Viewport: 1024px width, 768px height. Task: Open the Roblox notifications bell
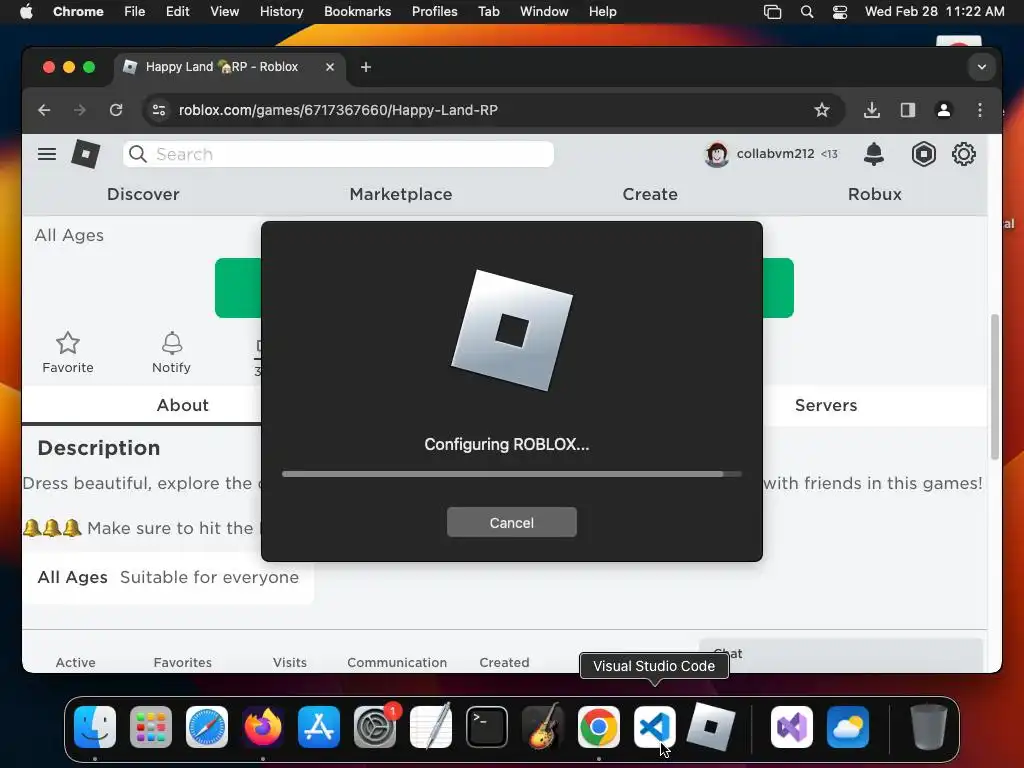point(873,154)
